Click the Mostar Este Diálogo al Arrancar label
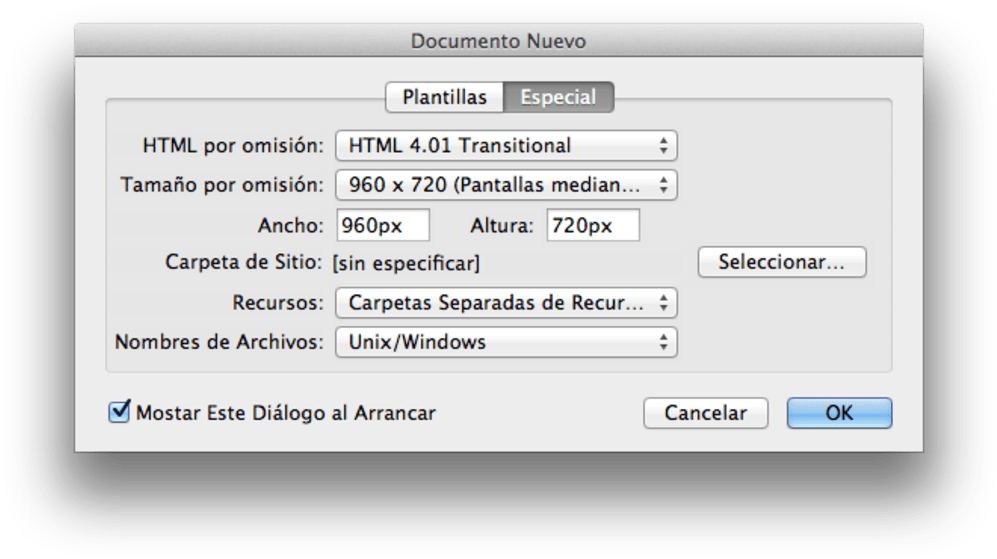Image resolution: width=997 pixels, height=559 pixels. coord(286,413)
